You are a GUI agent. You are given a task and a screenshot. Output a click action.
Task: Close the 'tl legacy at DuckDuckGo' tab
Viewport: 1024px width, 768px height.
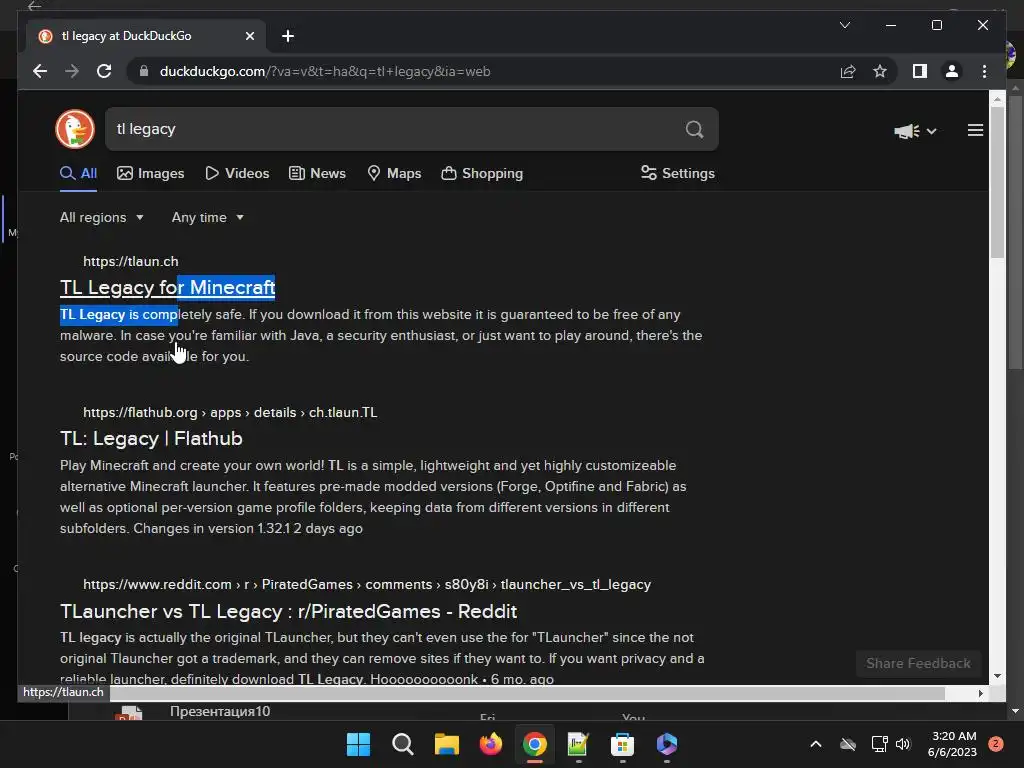pyautogui.click(x=249, y=36)
